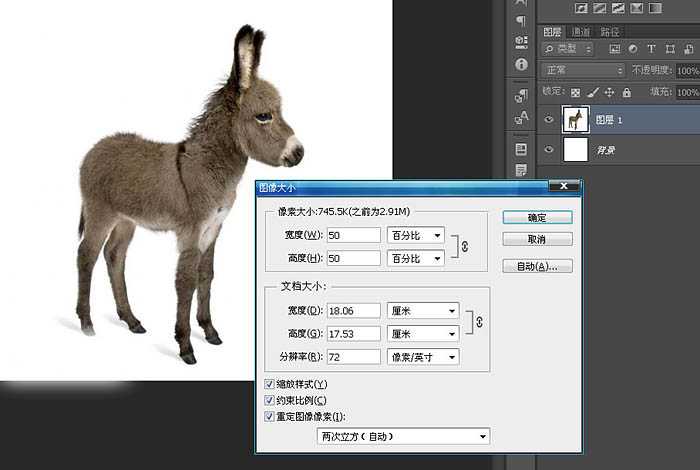Open the 两次立方 (自动) resampling dropdown
The height and width of the screenshot is (470, 700).
404,436
